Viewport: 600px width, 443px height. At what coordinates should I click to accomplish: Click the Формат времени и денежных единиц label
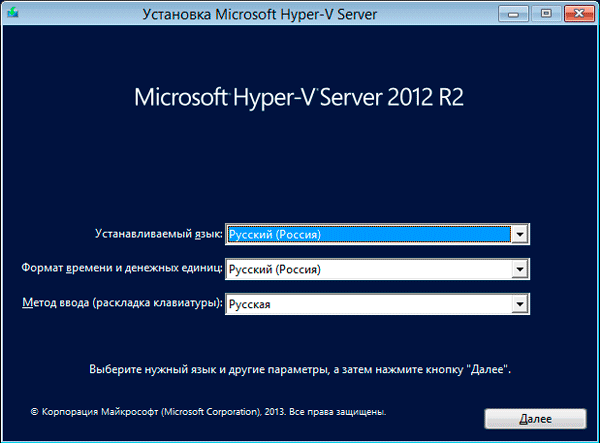(122, 268)
